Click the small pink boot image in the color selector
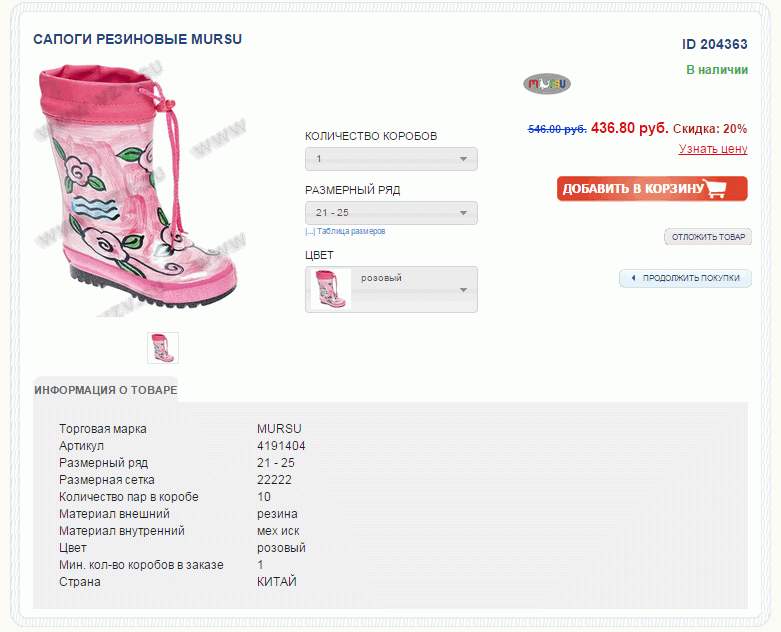Screen dimensions: 781x632 pyautogui.click(x=331, y=289)
